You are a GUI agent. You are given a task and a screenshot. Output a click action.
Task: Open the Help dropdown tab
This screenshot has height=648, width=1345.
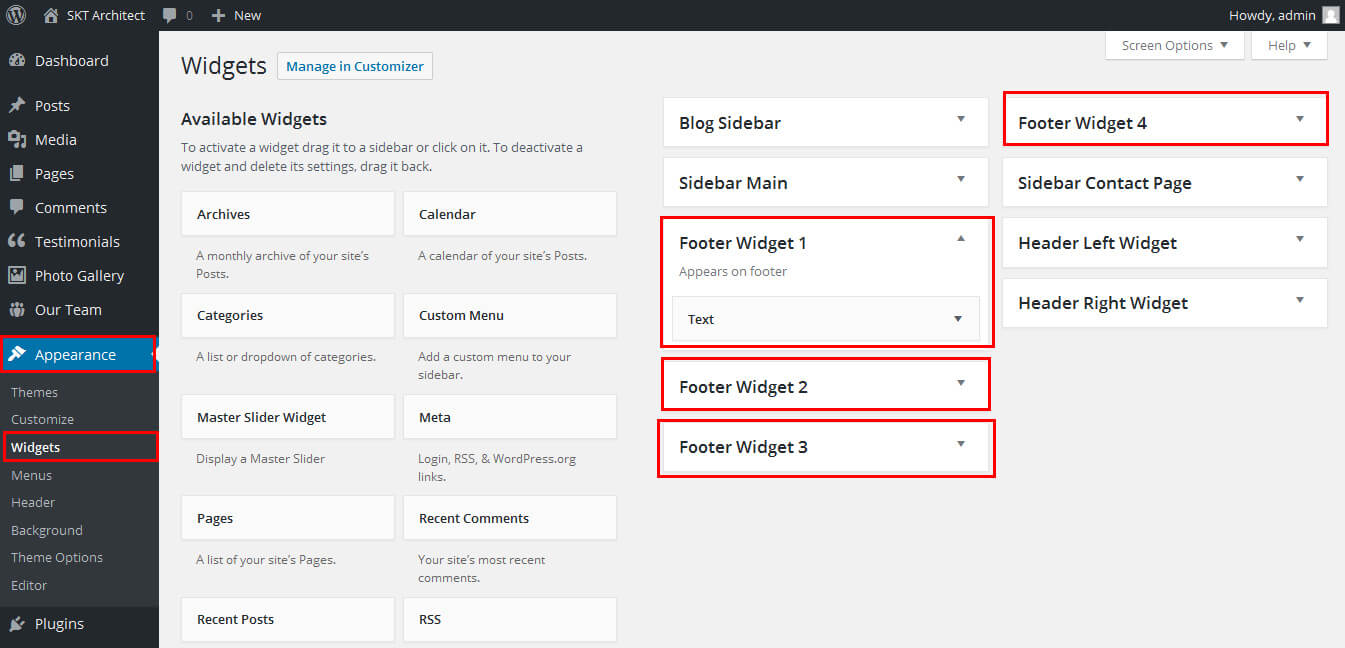(1289, 45)
